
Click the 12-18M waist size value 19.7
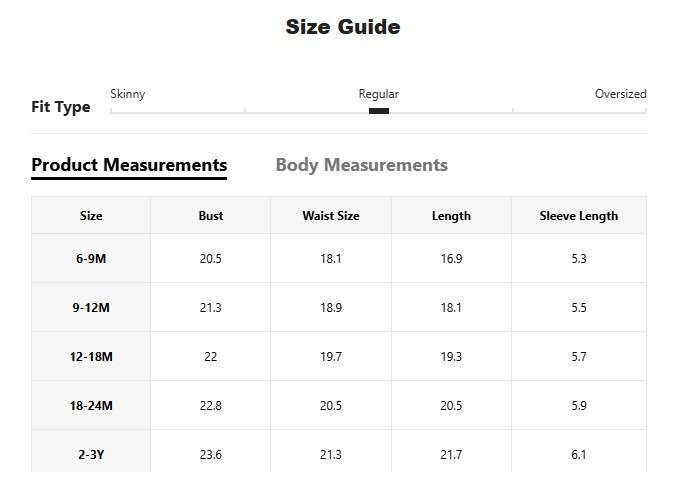click(331, 356)
